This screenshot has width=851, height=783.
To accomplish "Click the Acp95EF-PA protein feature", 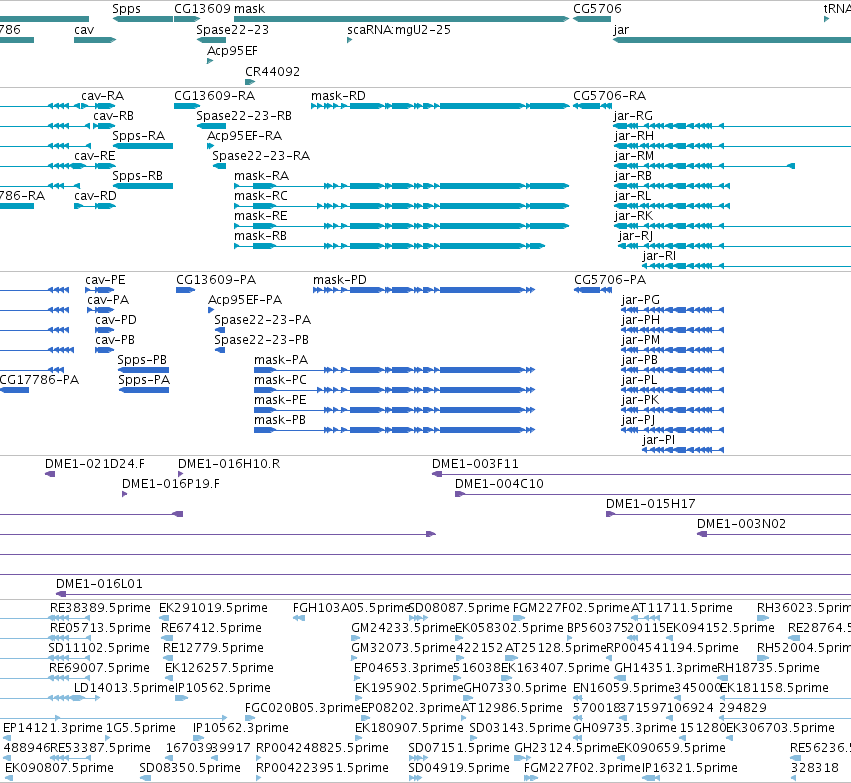I will click(211, 310).
